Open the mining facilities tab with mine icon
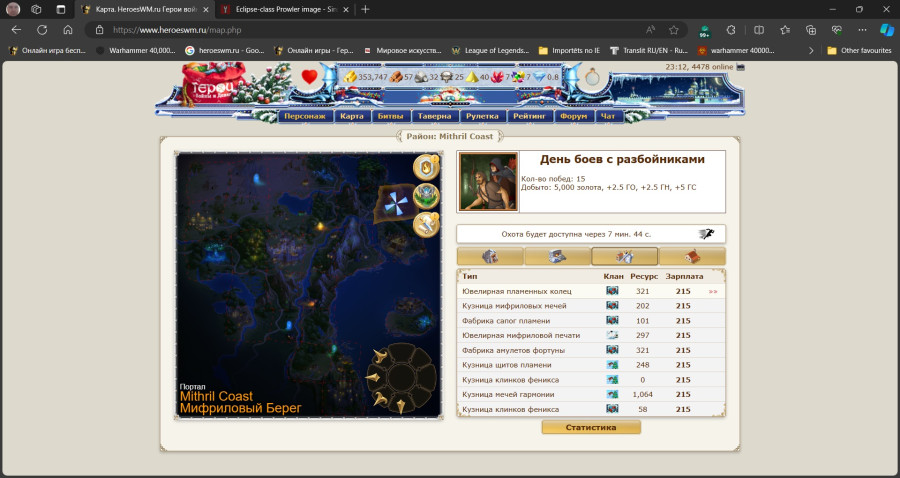 point(490,257)
